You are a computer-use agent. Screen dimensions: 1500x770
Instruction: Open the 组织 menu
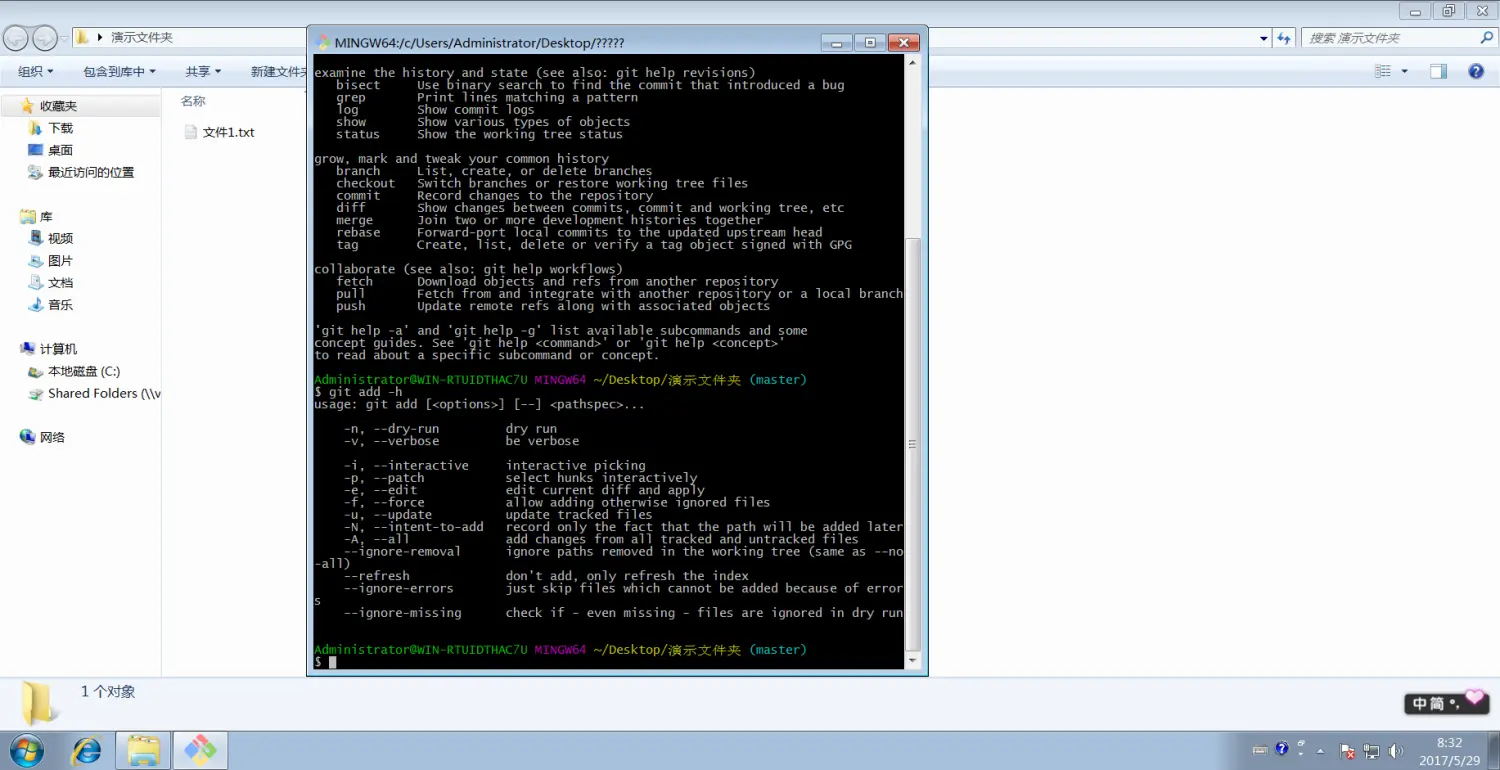click(36, 71)
